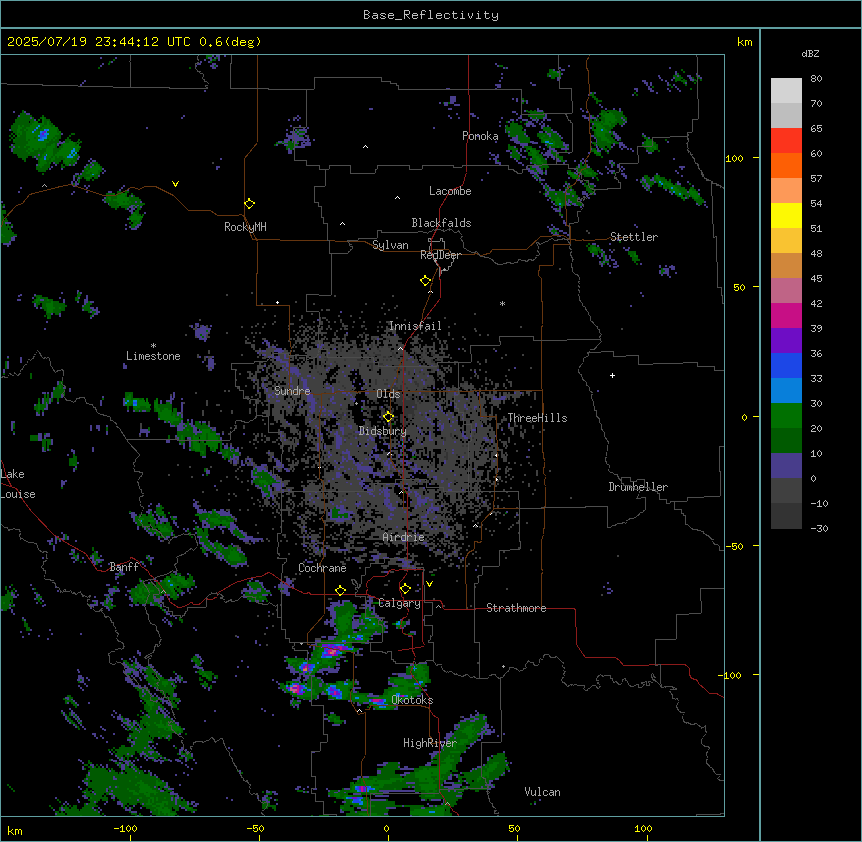Click the Ponoka city label

coord(480,136)
